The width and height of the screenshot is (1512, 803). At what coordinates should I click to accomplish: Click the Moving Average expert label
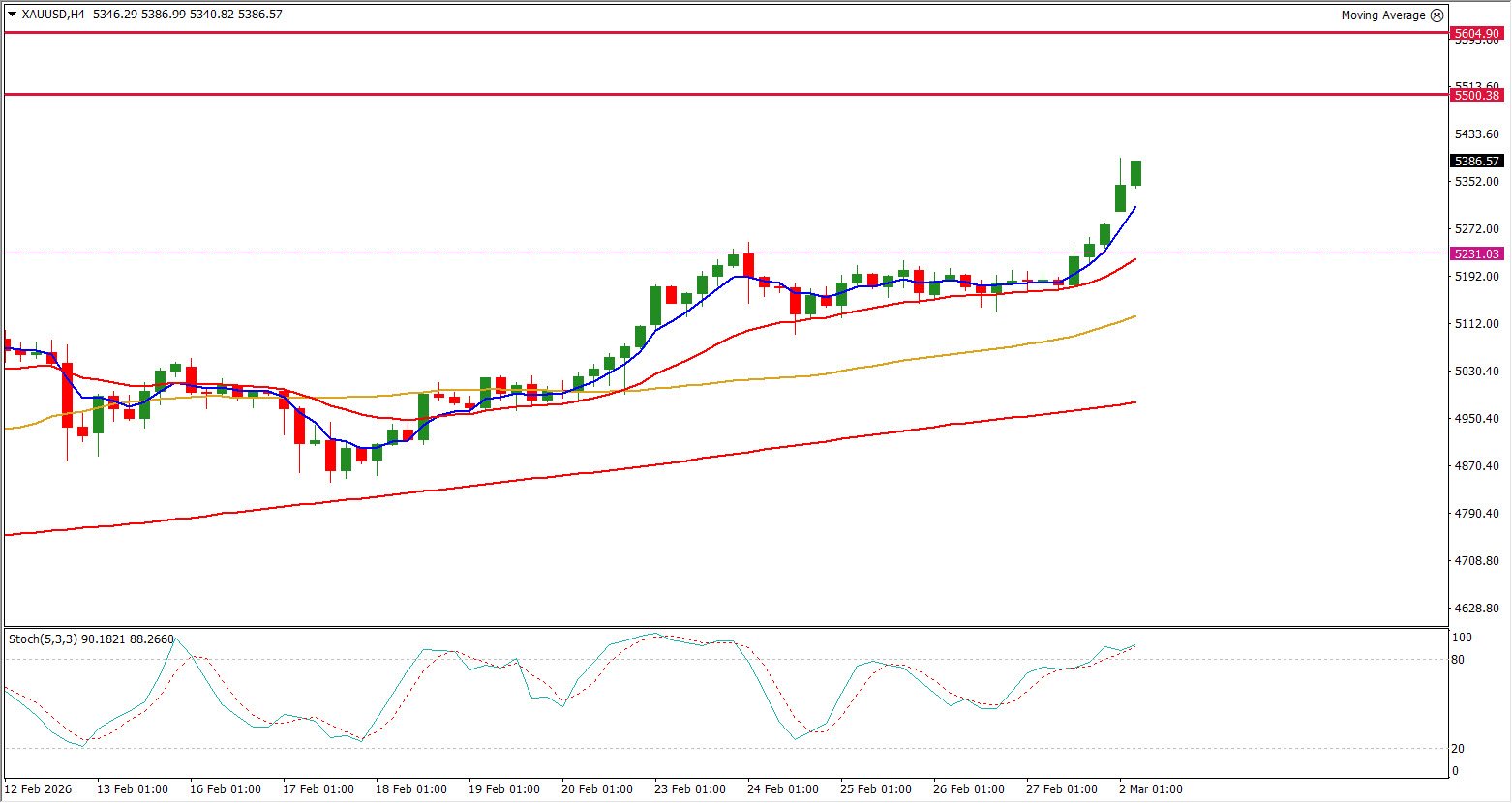point(1383,15)
